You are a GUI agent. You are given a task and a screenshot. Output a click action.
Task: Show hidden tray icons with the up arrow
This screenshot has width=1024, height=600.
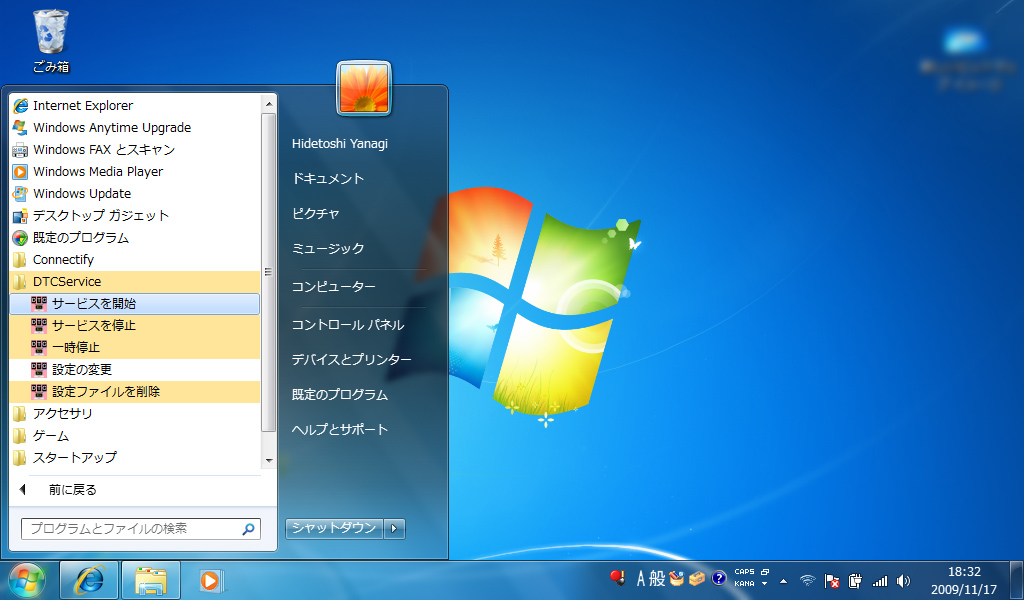pyautogui.click(x=783, y=580)
